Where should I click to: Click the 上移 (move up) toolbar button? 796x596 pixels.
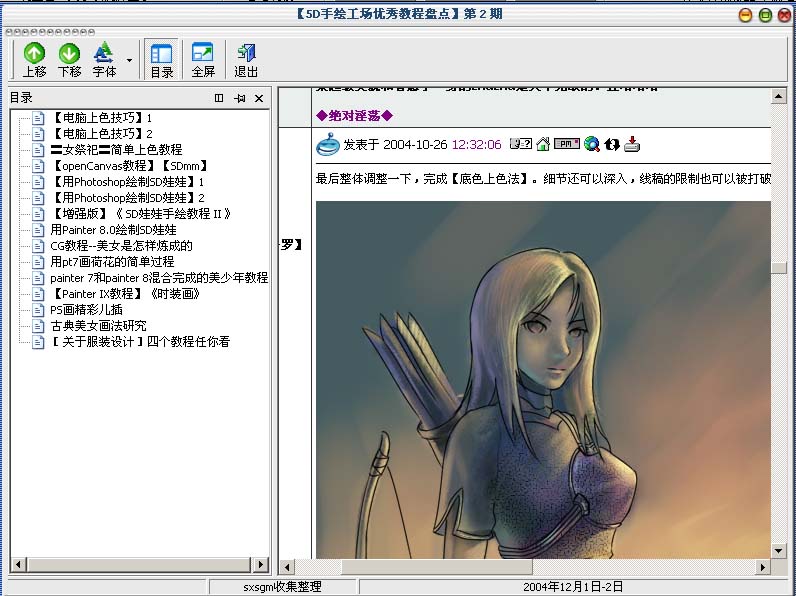[x=35, y=60]
